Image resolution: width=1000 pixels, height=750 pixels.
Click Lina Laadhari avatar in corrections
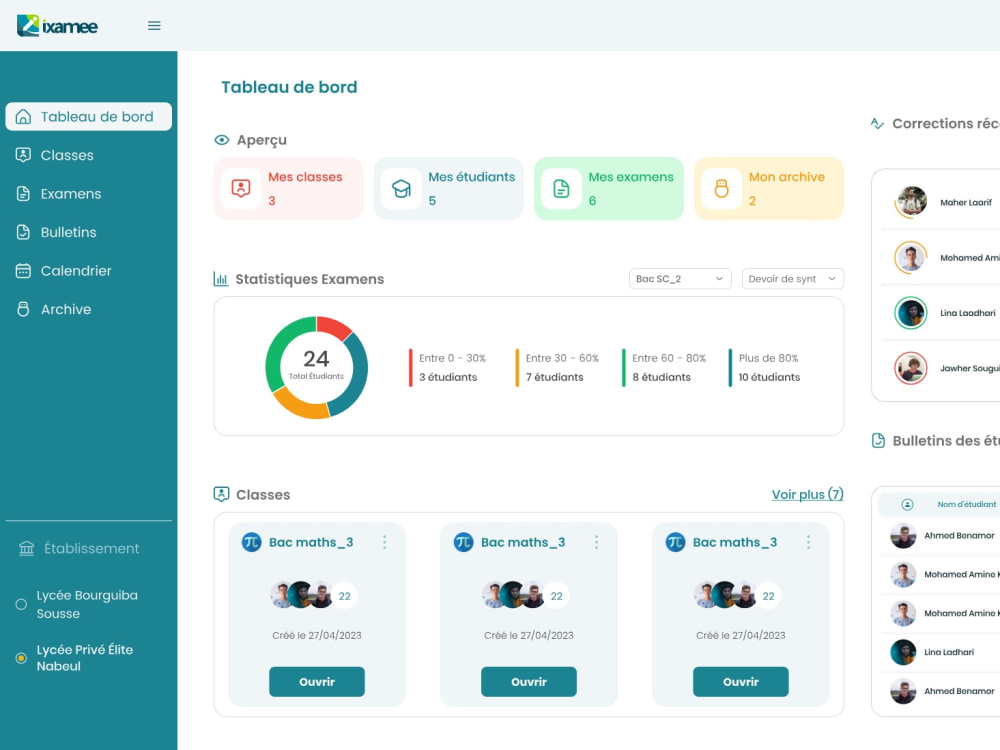pos(911,313)
